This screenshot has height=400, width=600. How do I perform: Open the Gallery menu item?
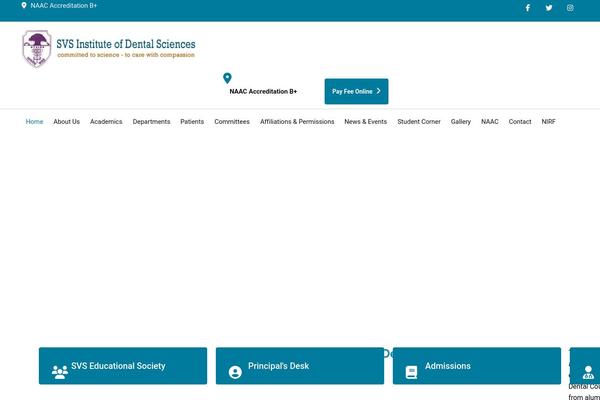pos(461,121)
